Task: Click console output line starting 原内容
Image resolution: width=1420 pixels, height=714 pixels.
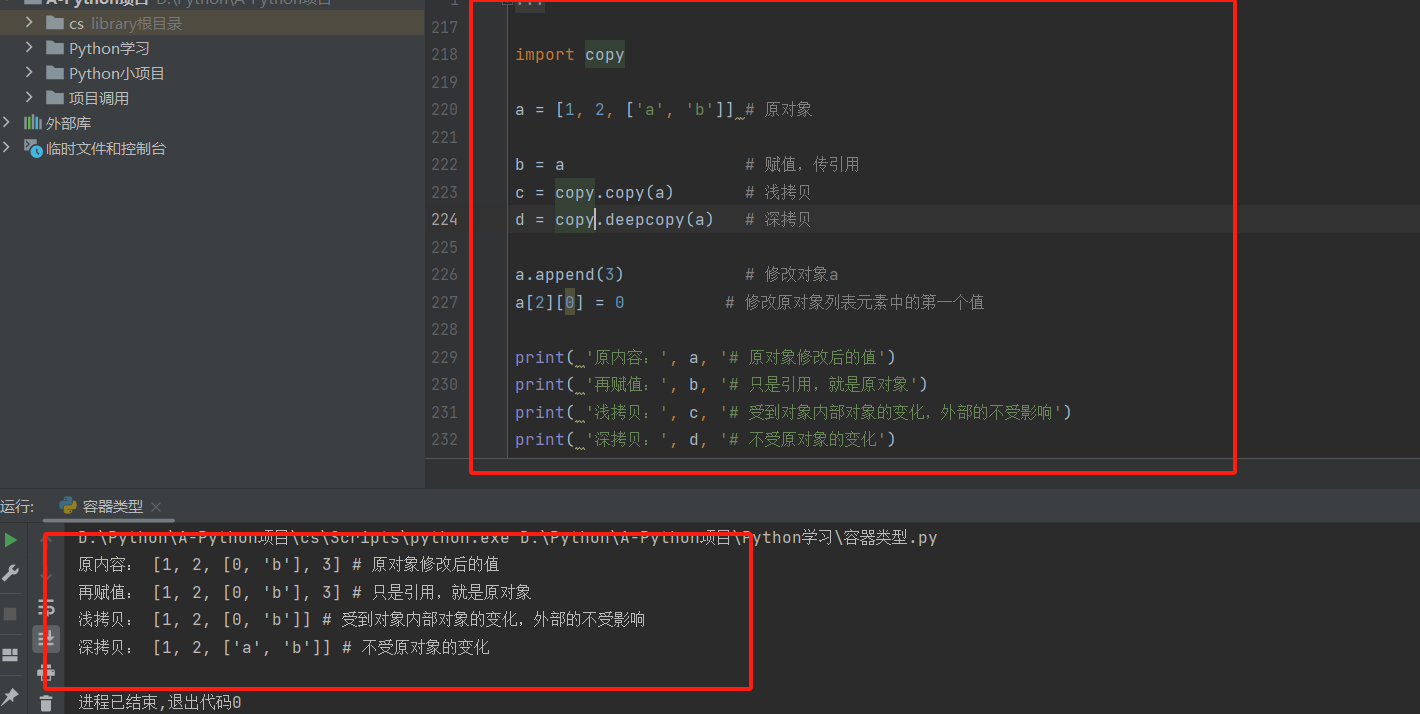Action: (289, 564)
